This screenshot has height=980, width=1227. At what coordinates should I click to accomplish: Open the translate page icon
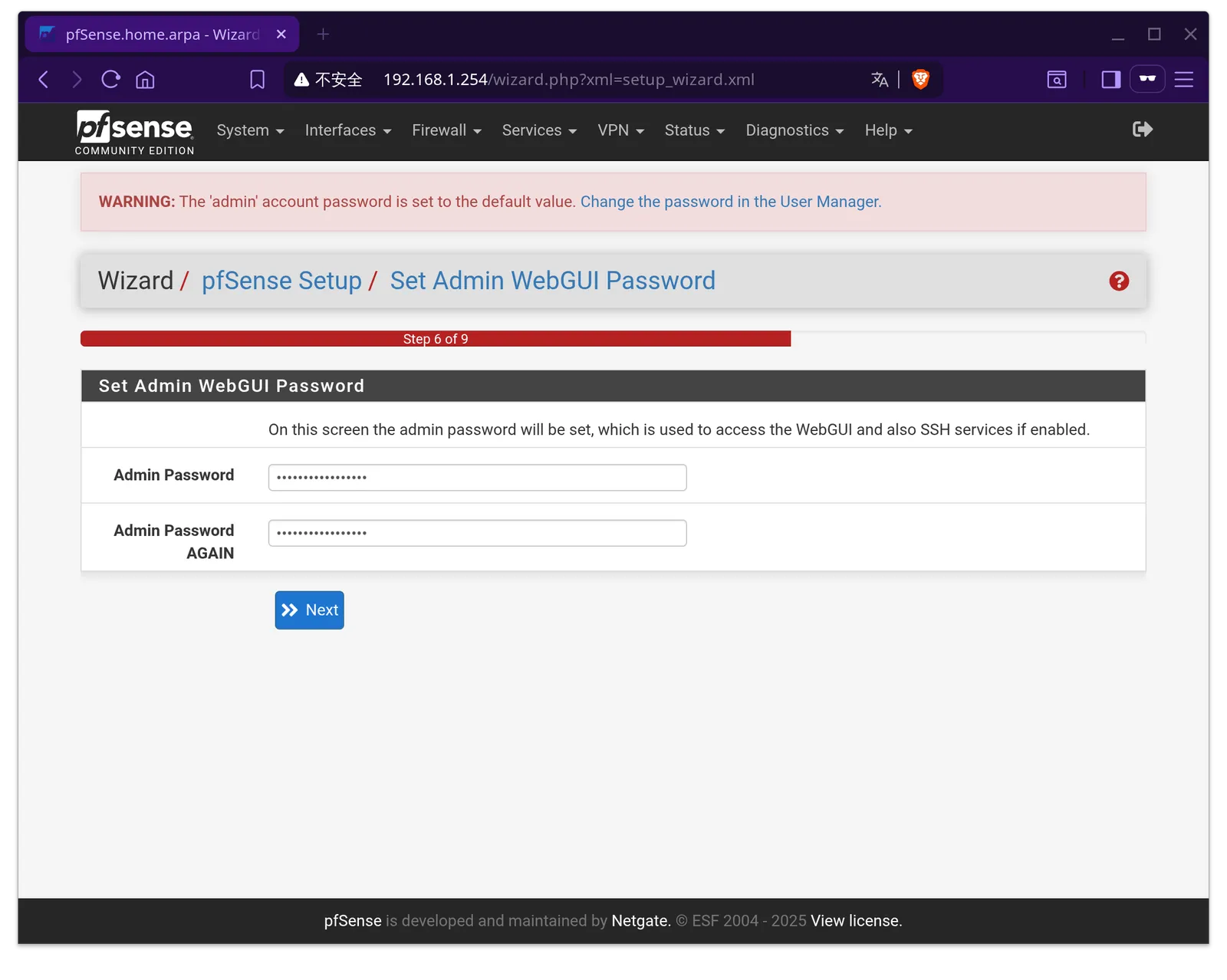pos(880,80)
